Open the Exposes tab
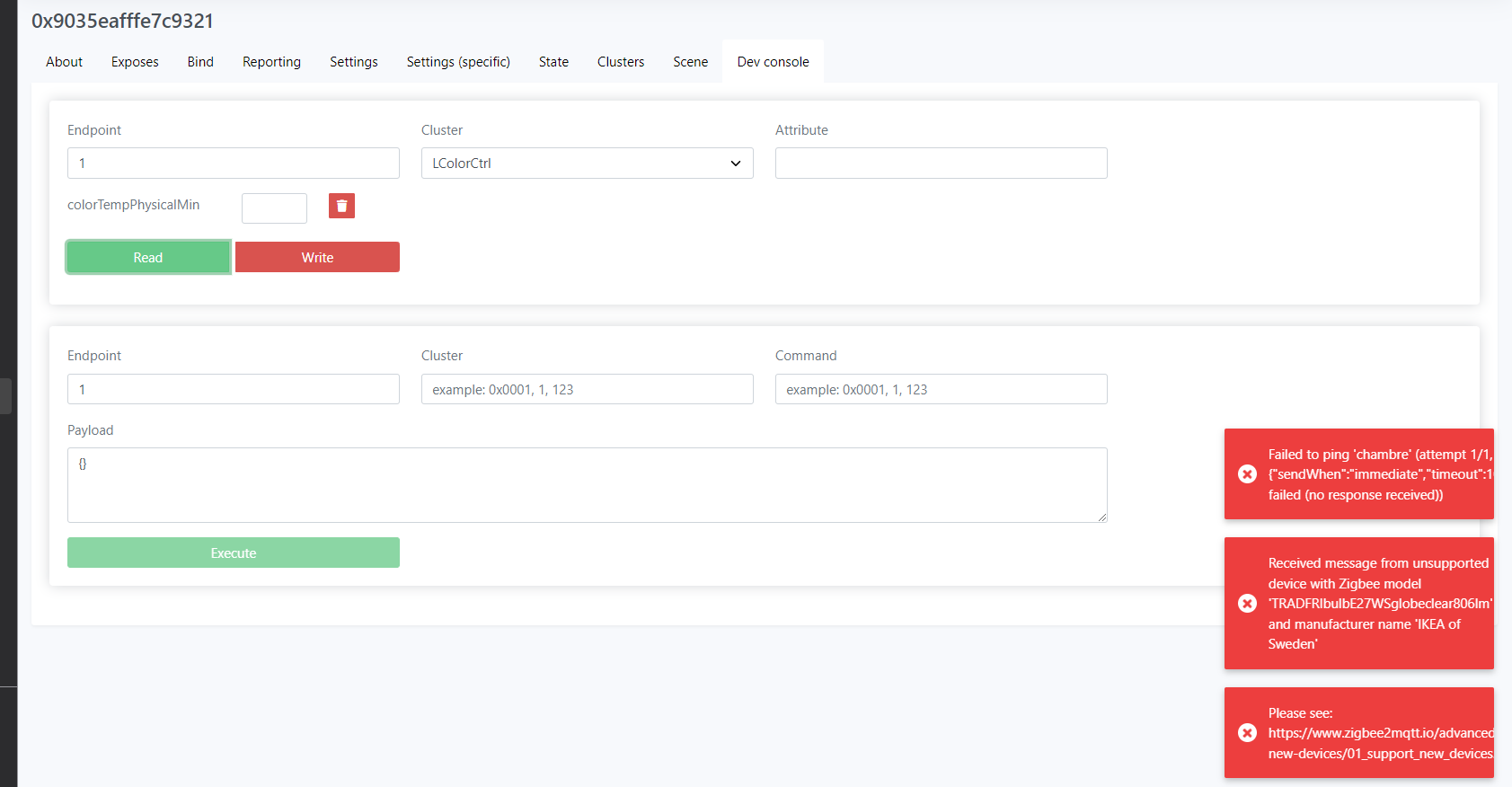 135,62
